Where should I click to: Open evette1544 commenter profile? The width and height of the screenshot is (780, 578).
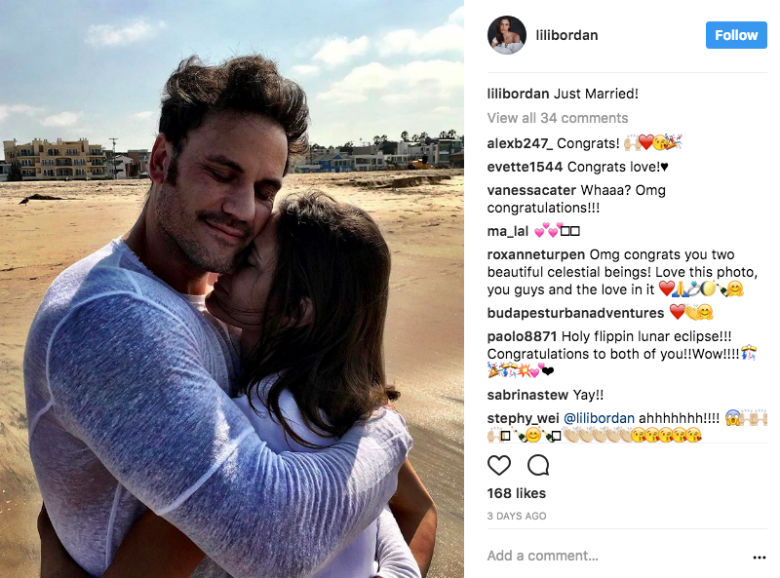click(x=524, y=167)
